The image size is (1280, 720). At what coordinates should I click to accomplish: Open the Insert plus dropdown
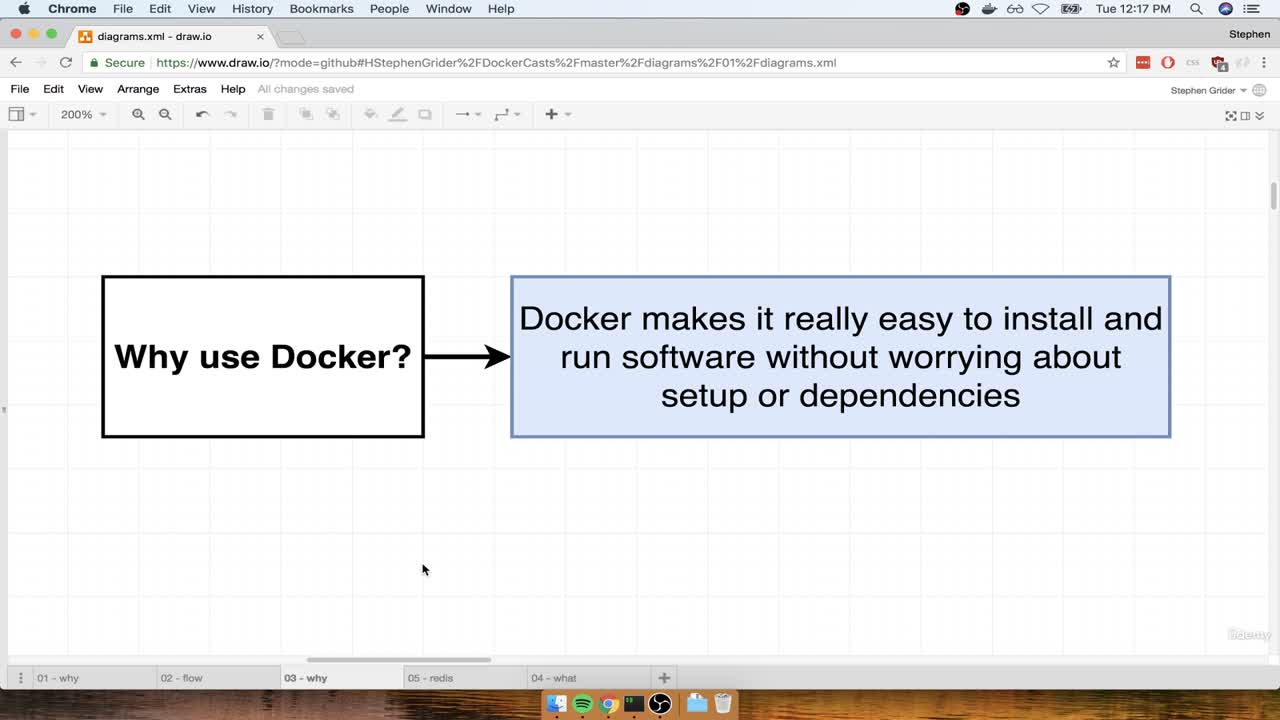click(x=558, y=114)
